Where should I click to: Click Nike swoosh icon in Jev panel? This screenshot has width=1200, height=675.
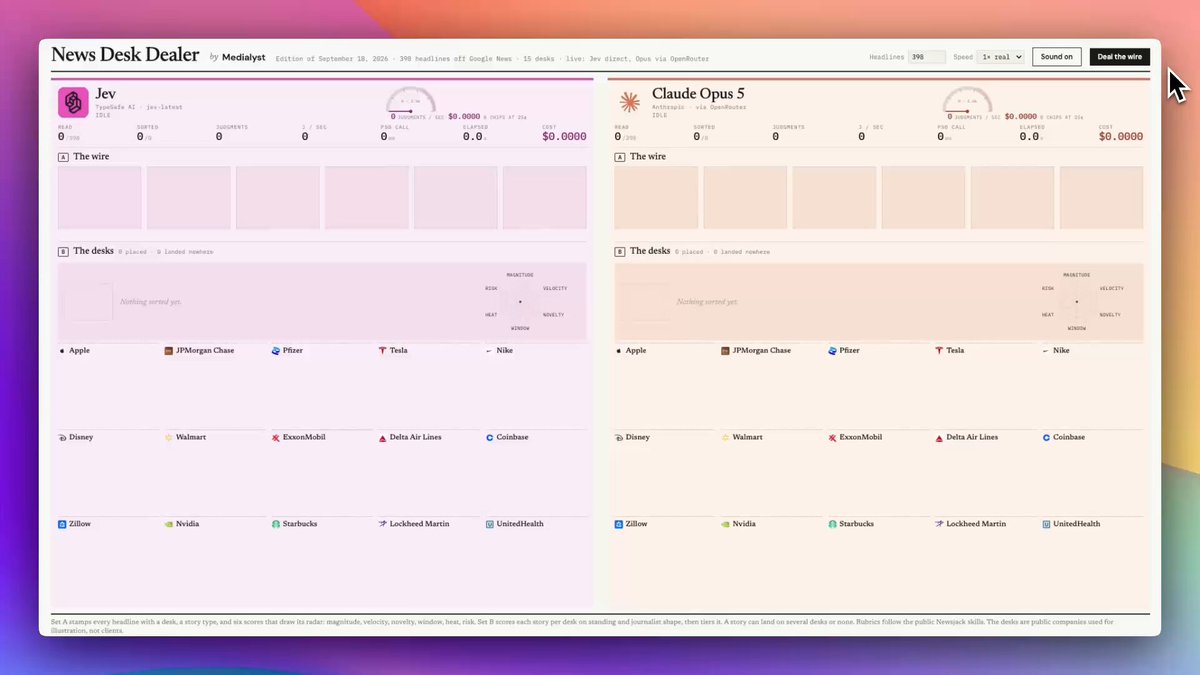(x=489, y=351)
